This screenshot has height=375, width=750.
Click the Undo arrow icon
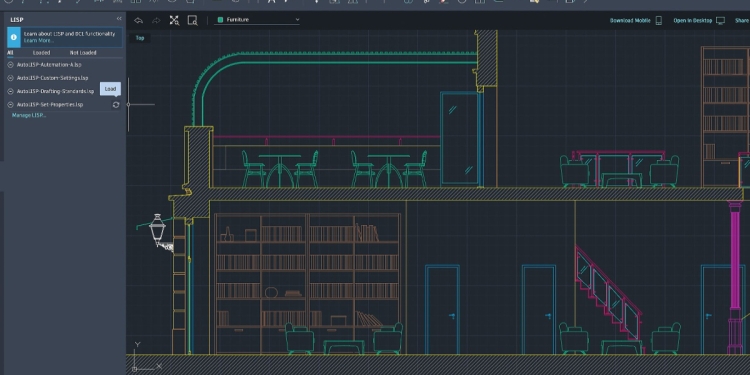[x=138, y=20]
